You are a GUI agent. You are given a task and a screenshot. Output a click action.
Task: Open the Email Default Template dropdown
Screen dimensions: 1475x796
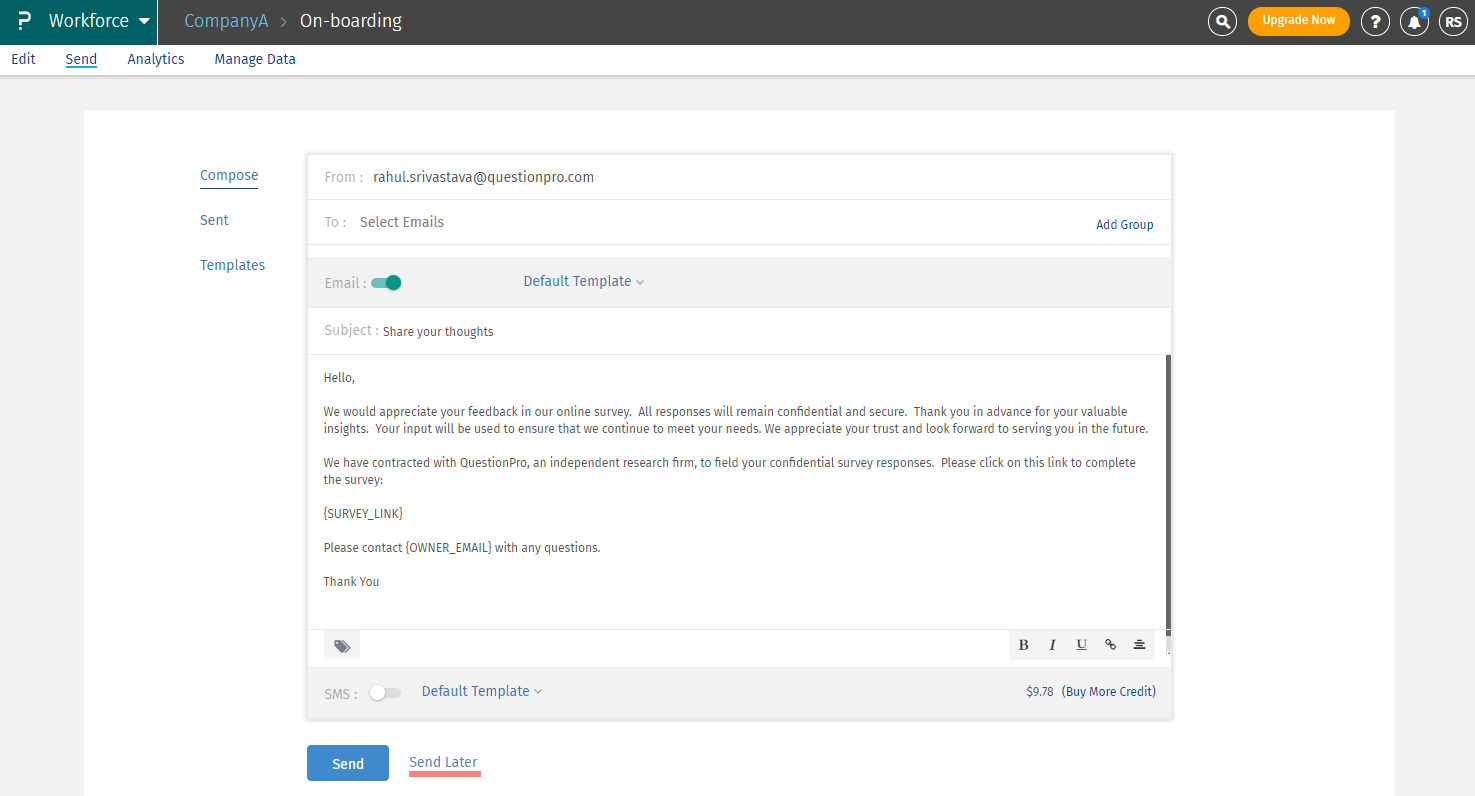coord(584,282)
